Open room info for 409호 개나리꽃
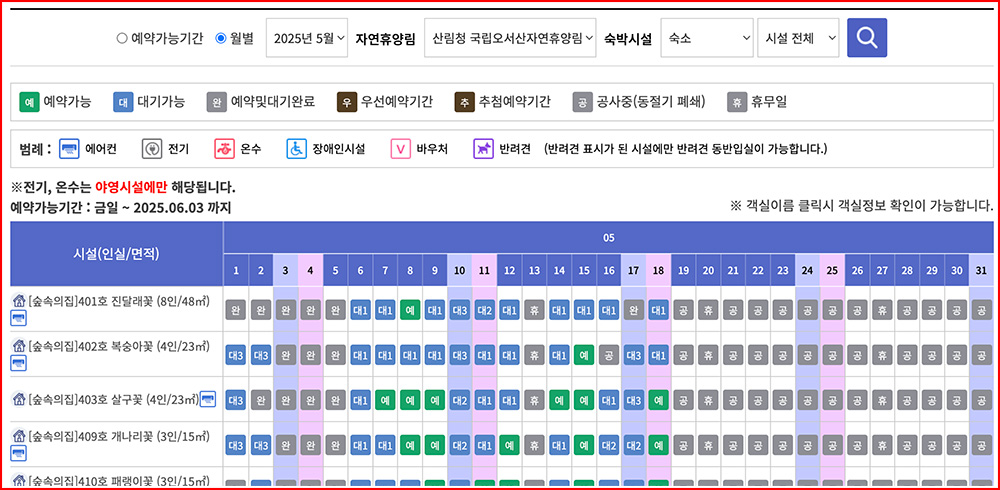This screenshot has height=490, width=1000. pyautogui.click(x=119, y=436)
